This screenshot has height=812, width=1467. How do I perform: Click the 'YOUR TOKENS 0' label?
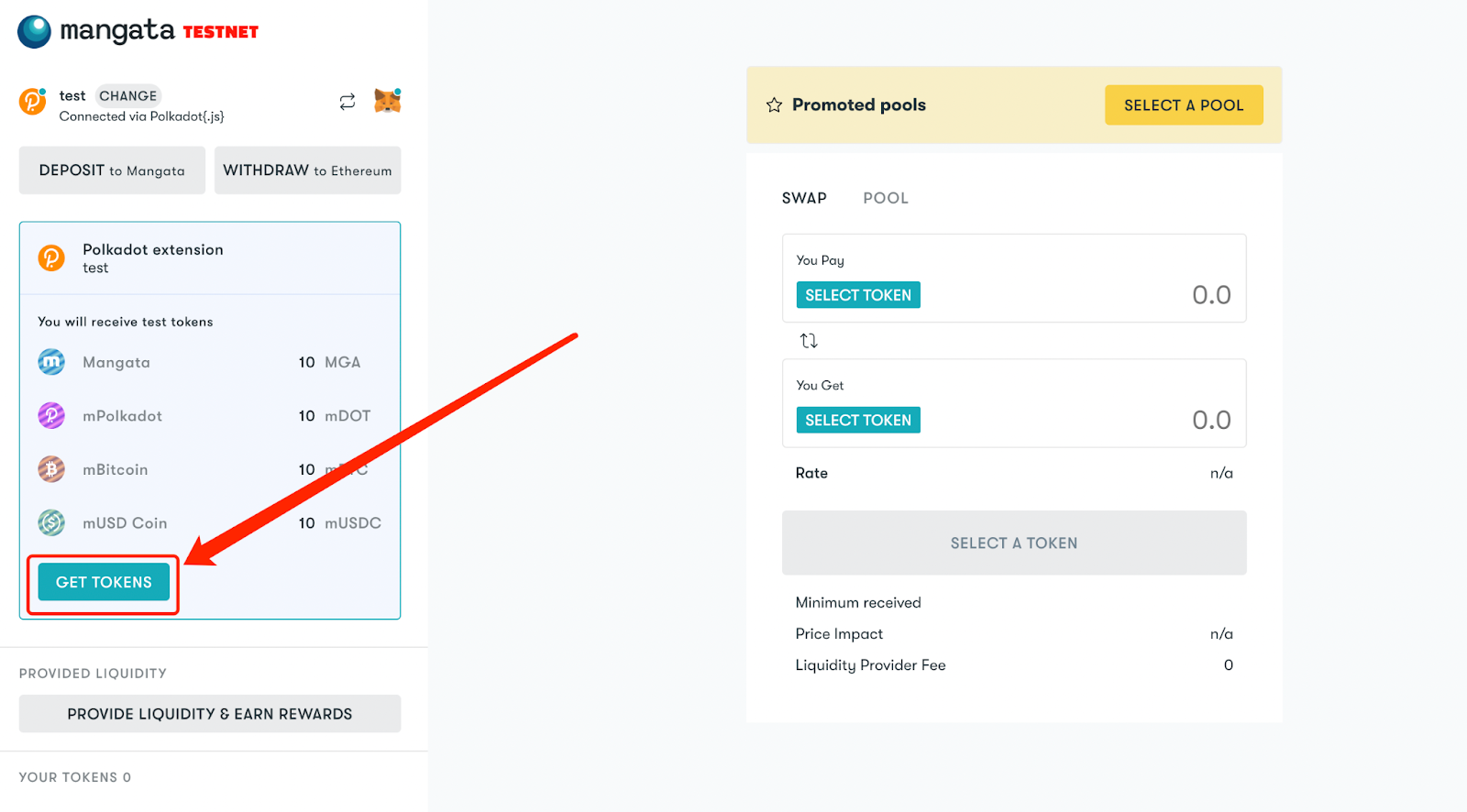pos(75,777)
